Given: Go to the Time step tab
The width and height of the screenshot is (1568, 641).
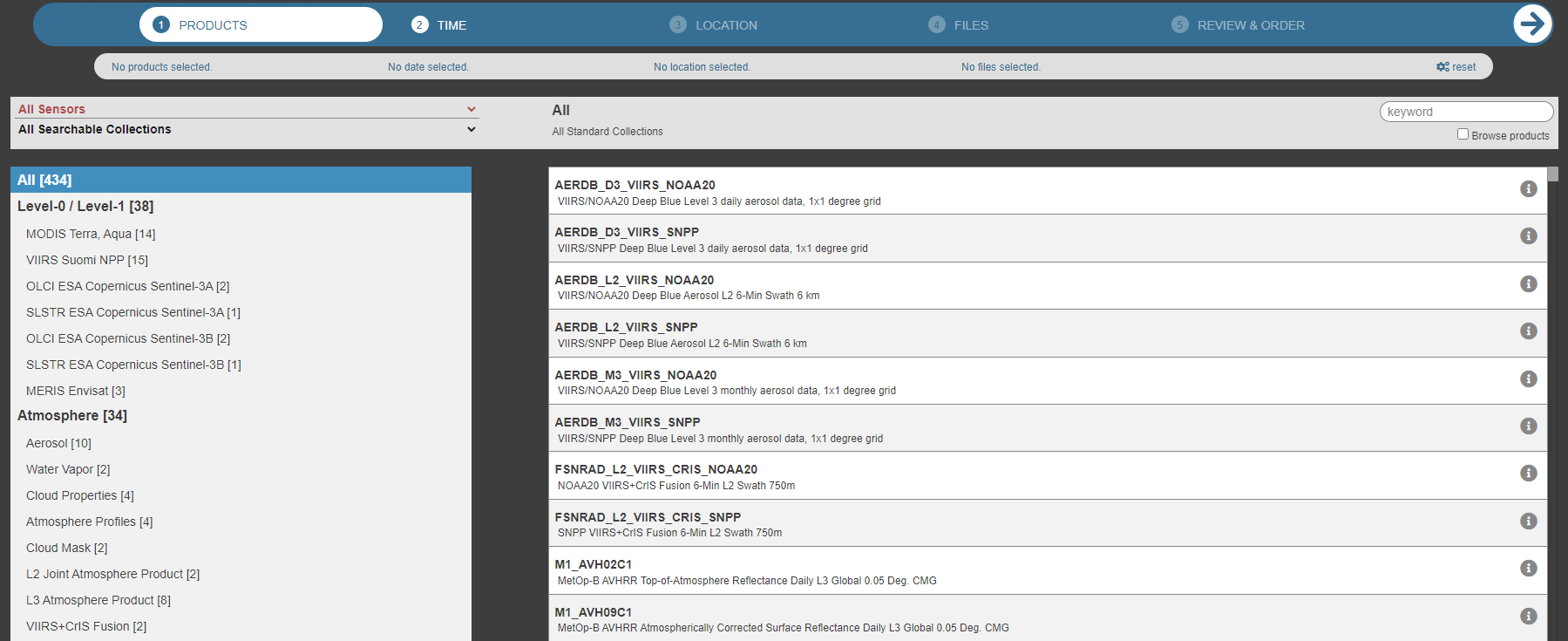Looking at the screenshot, I should coord(439,25).
